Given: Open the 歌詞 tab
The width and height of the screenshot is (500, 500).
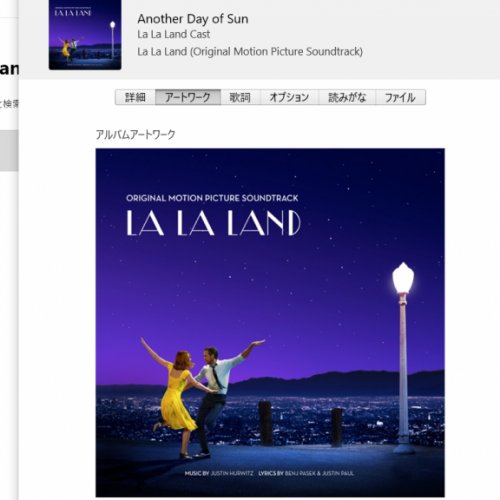Looking at the screenshot, I should (x=240, y=97).
